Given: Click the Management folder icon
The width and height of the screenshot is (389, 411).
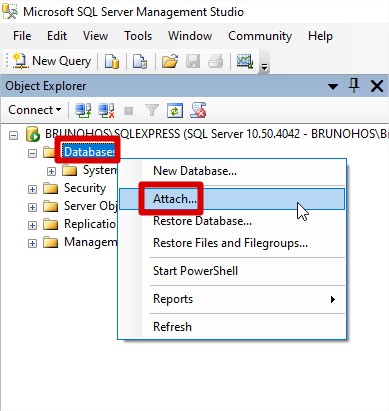Looking at the screenshot, I should pyautogui.click(x=51, y=243).
